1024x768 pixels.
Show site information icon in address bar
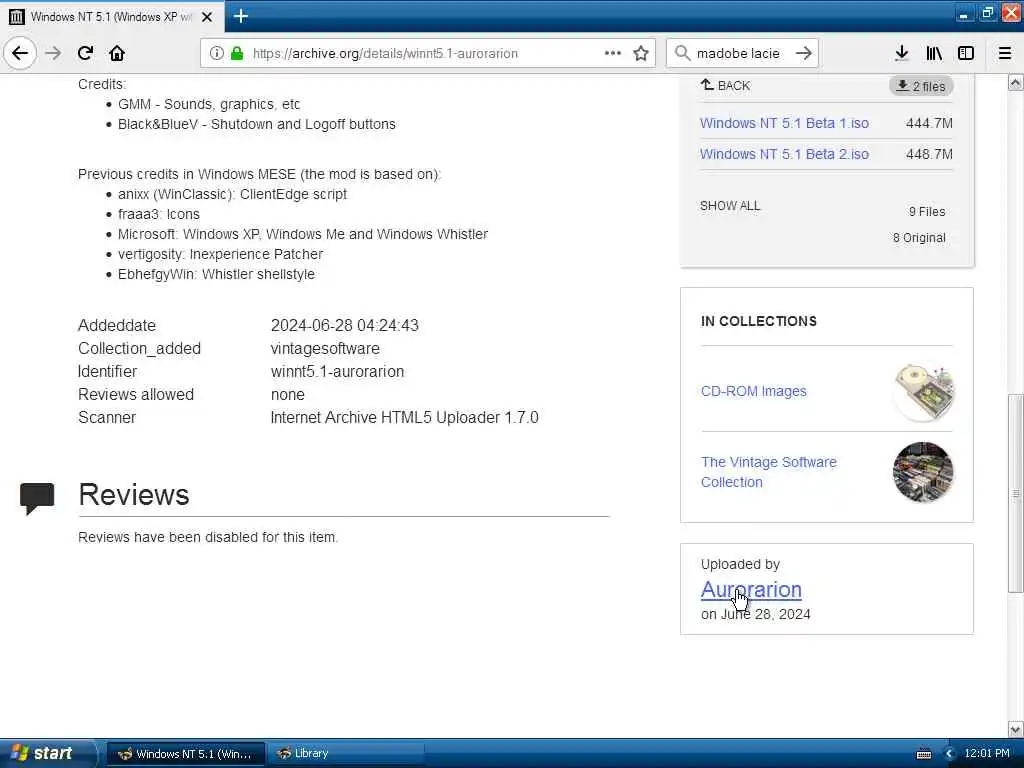pos(216,53)
